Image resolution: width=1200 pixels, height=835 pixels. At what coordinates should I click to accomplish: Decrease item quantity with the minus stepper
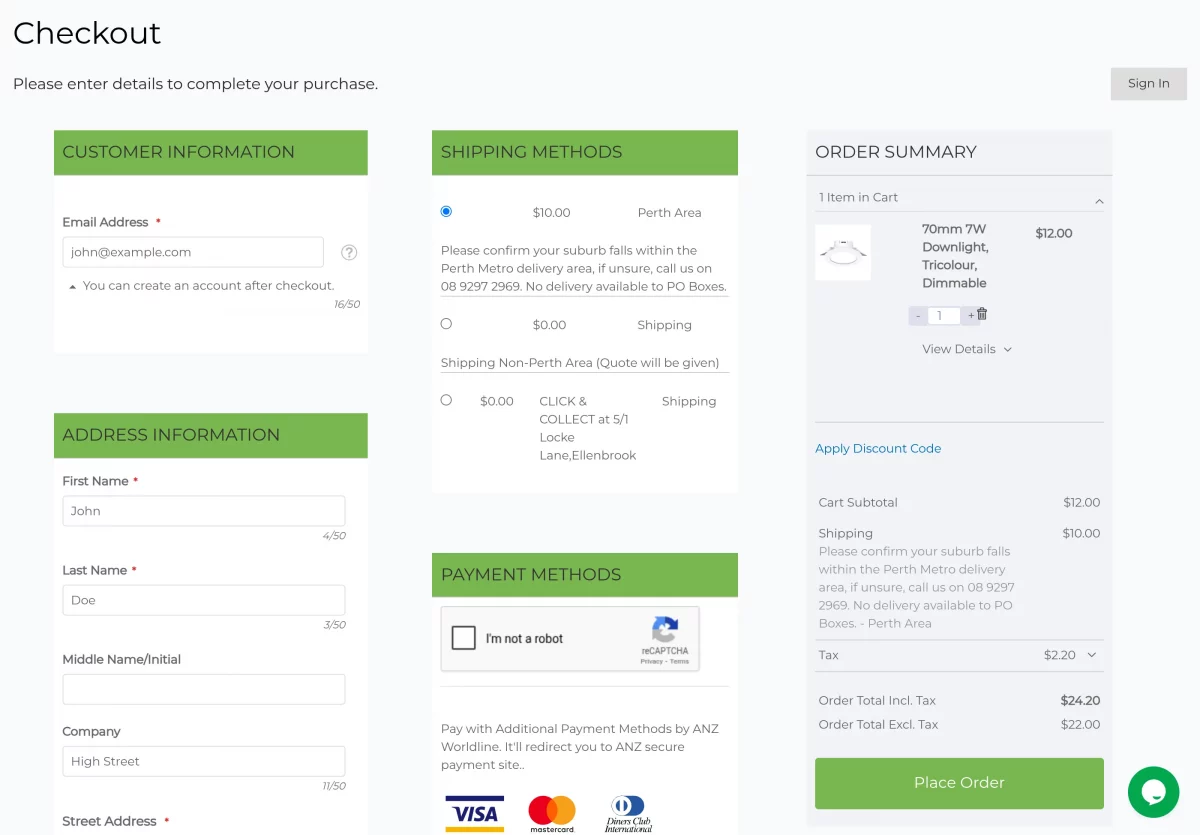tap(917, 314)
